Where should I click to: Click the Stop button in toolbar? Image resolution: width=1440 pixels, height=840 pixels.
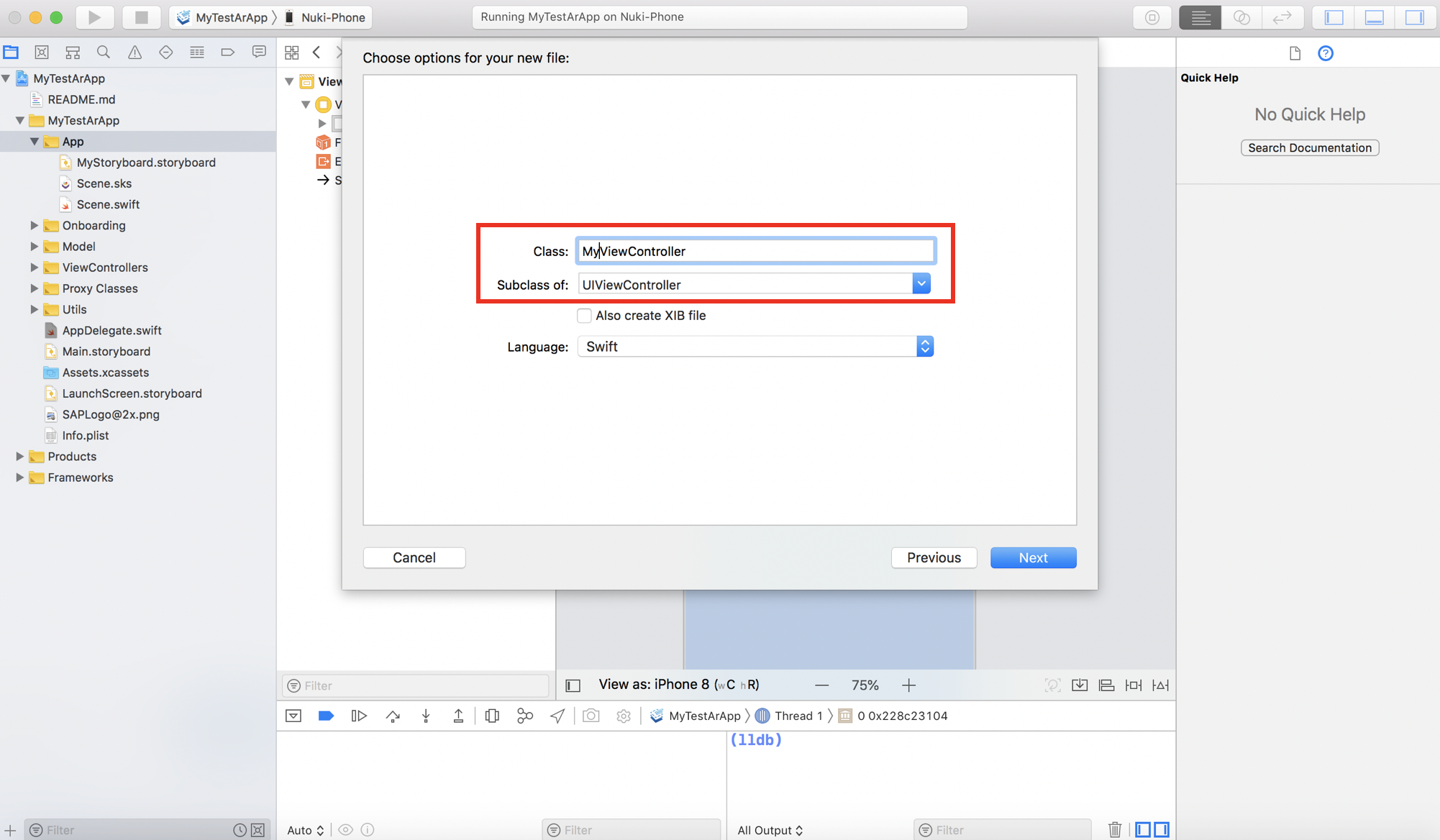click(141, 17)
